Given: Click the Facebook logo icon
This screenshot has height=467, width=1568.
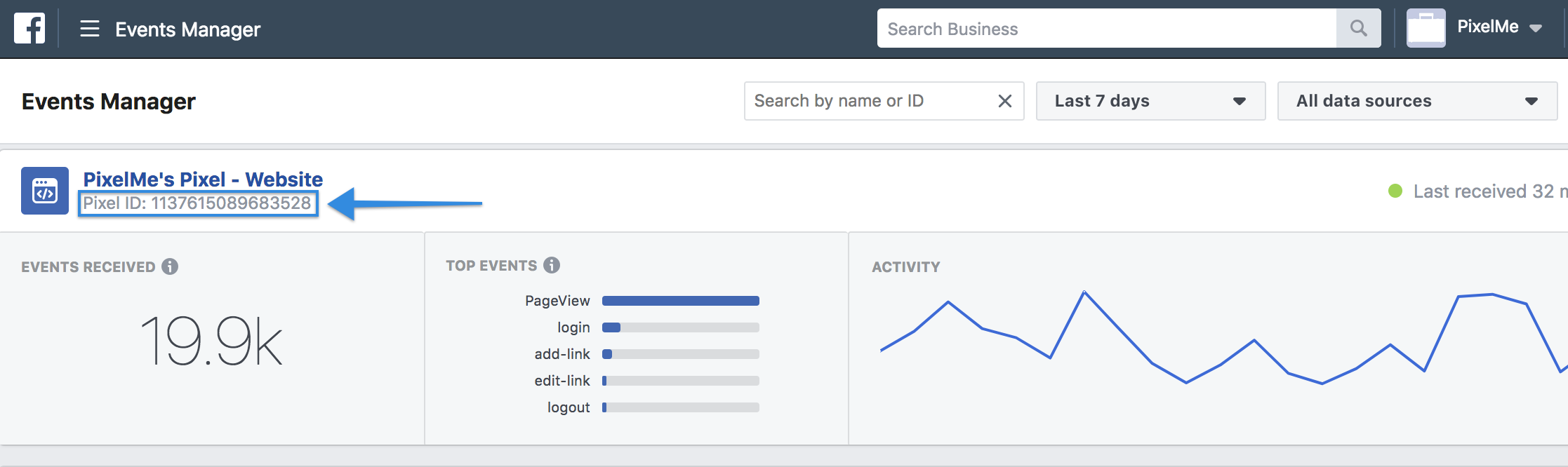Looking at the screenshot, I should pos(29,29).
